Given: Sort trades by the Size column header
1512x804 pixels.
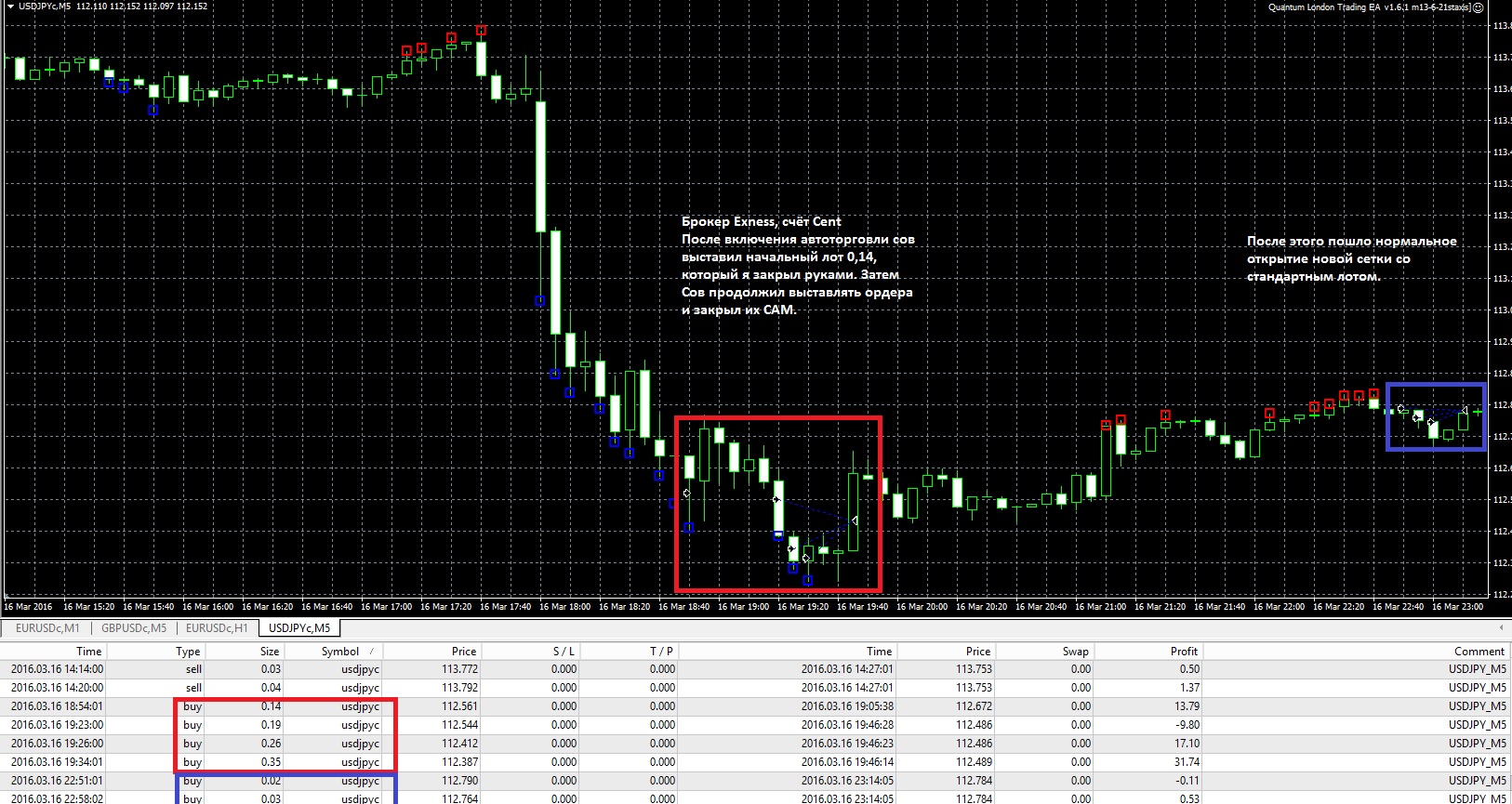Looking at the screenshot, I should (270, 652).
